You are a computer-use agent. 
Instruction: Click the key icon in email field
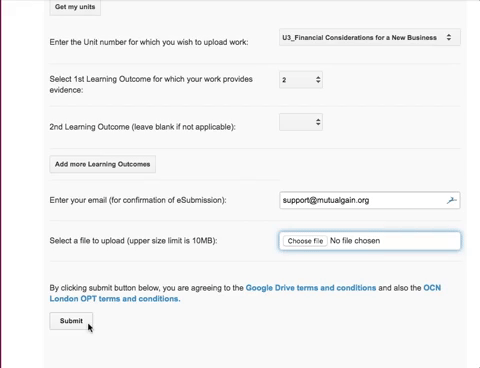coord(452,200)
